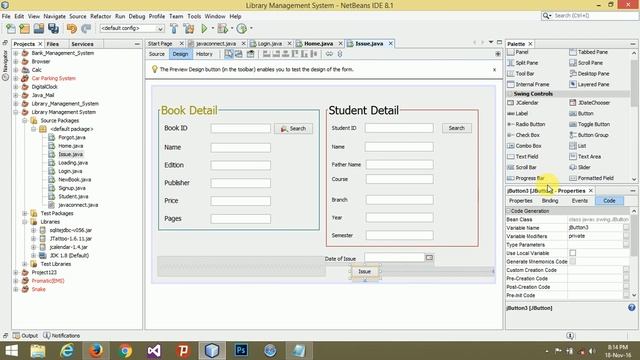Click the Student ID text field
The image size is (640, 360).
[399, 128]
